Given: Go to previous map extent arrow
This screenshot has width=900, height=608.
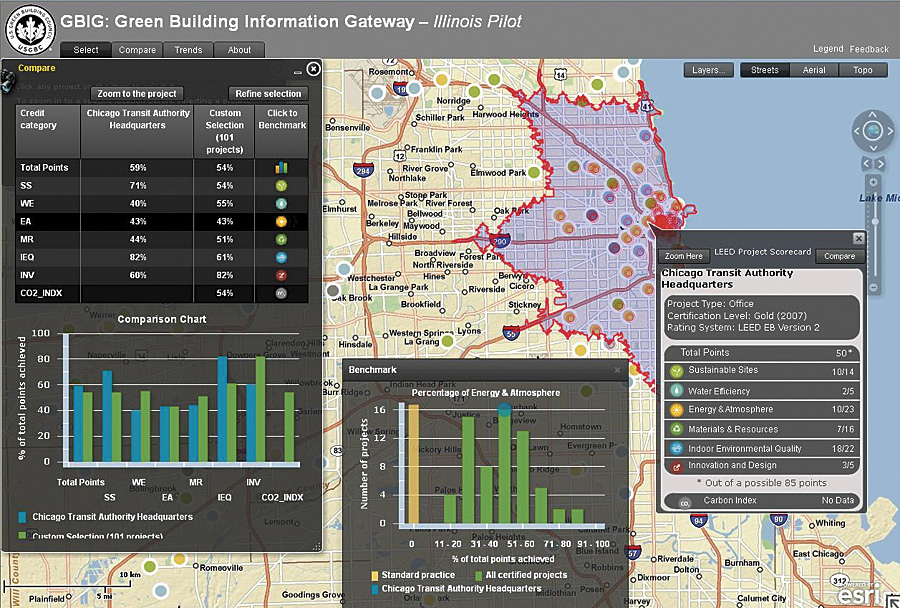Looking at the screenshot, I should coord(866,164).
